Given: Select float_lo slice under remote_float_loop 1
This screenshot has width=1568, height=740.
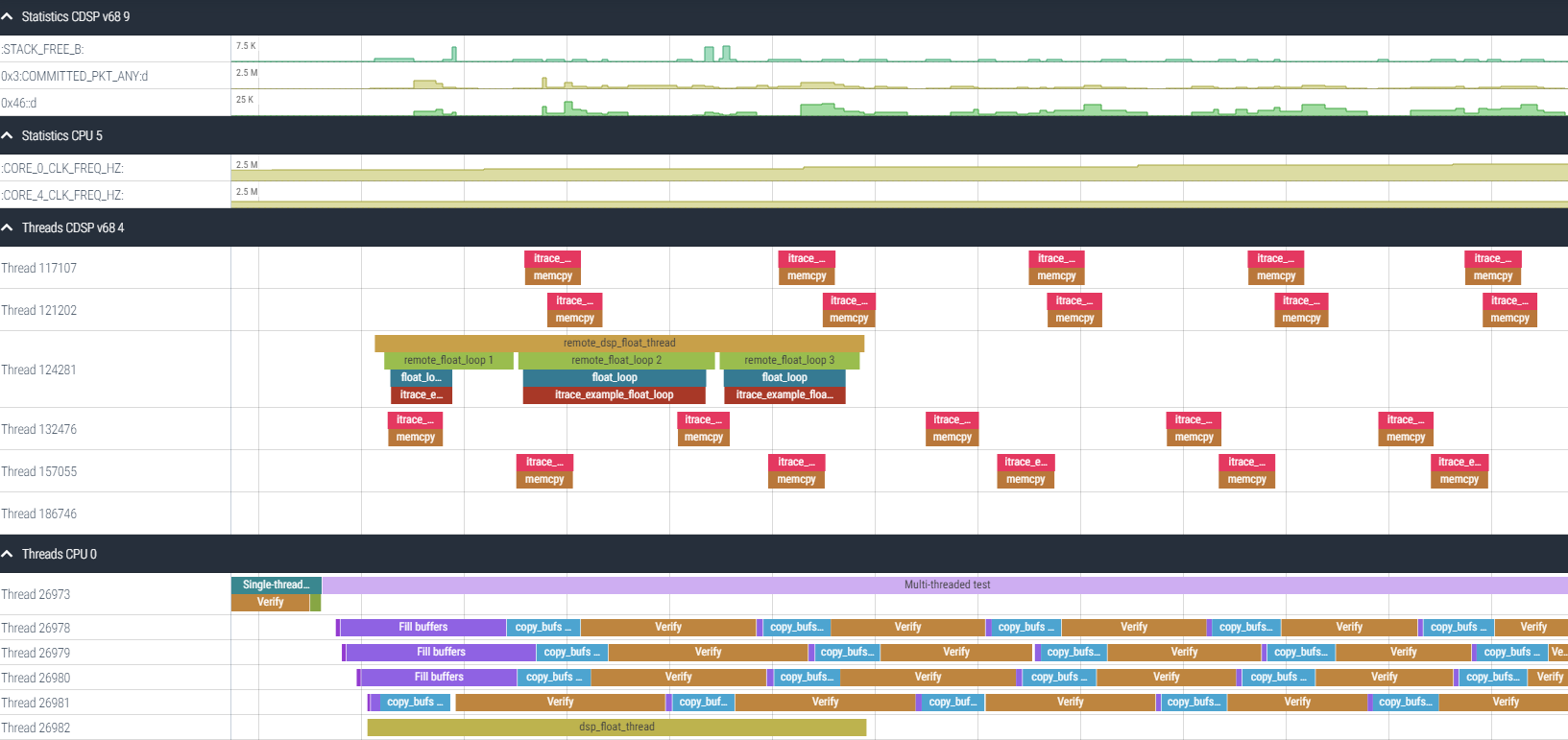Looking at the screenshot, I should 421,377.
